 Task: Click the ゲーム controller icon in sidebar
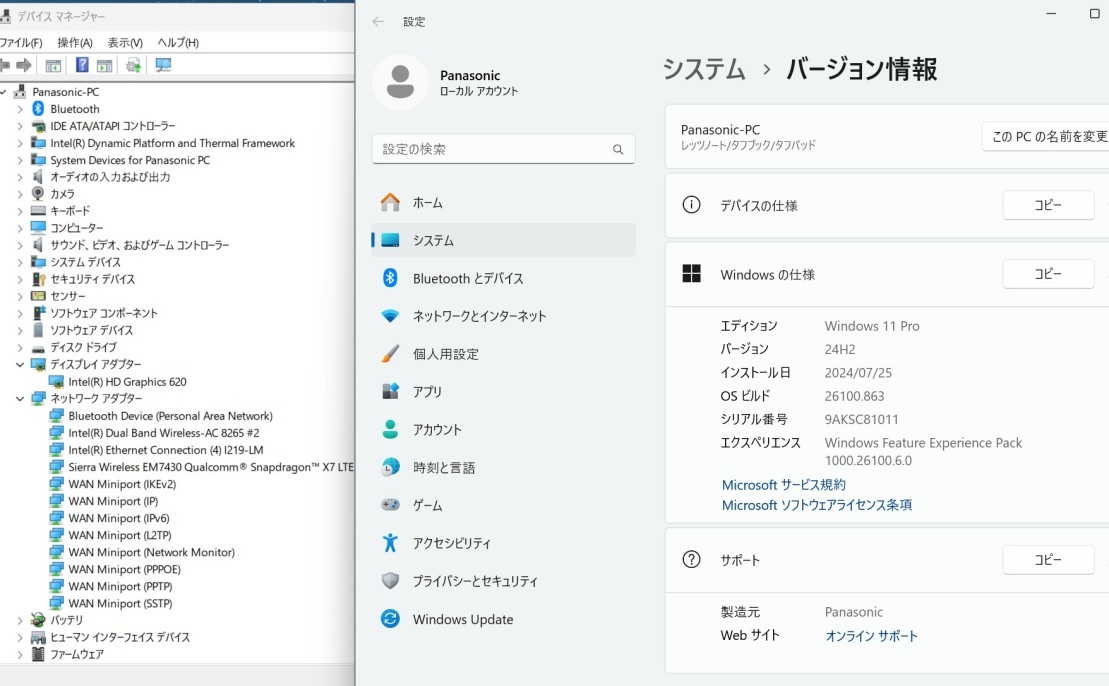[390, 505]
